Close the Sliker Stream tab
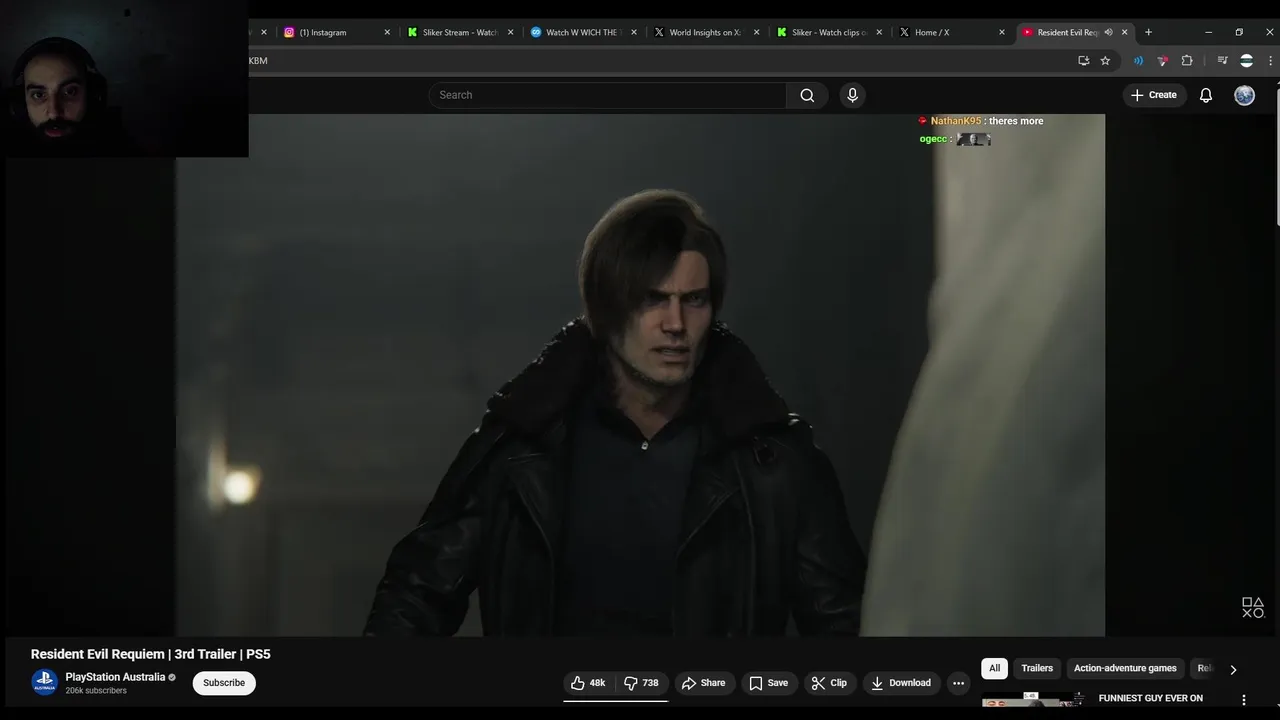 [x=510, y=32]
